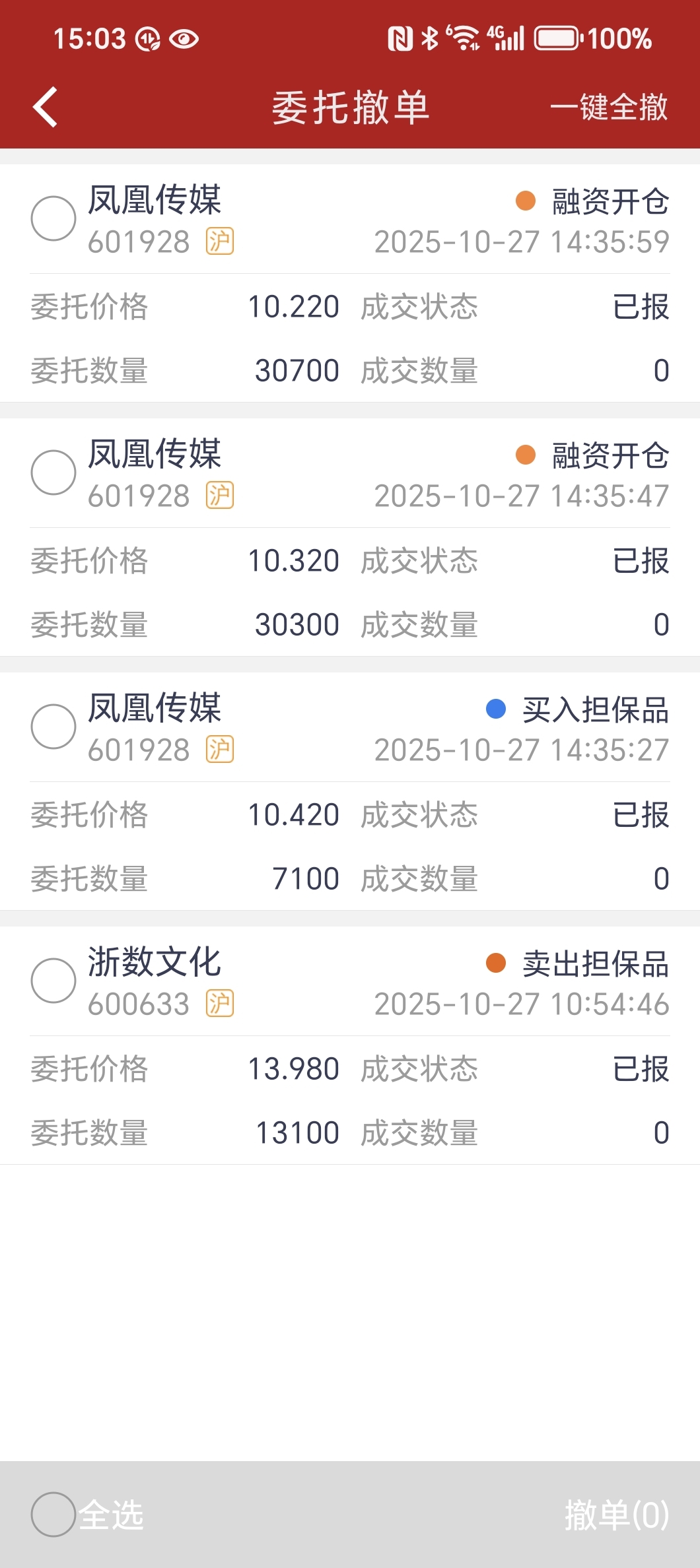The height and width of the screenshot is (1568, 700).
Task: Tap the 13100 委托数量 value
Action: coord(297,1132)
